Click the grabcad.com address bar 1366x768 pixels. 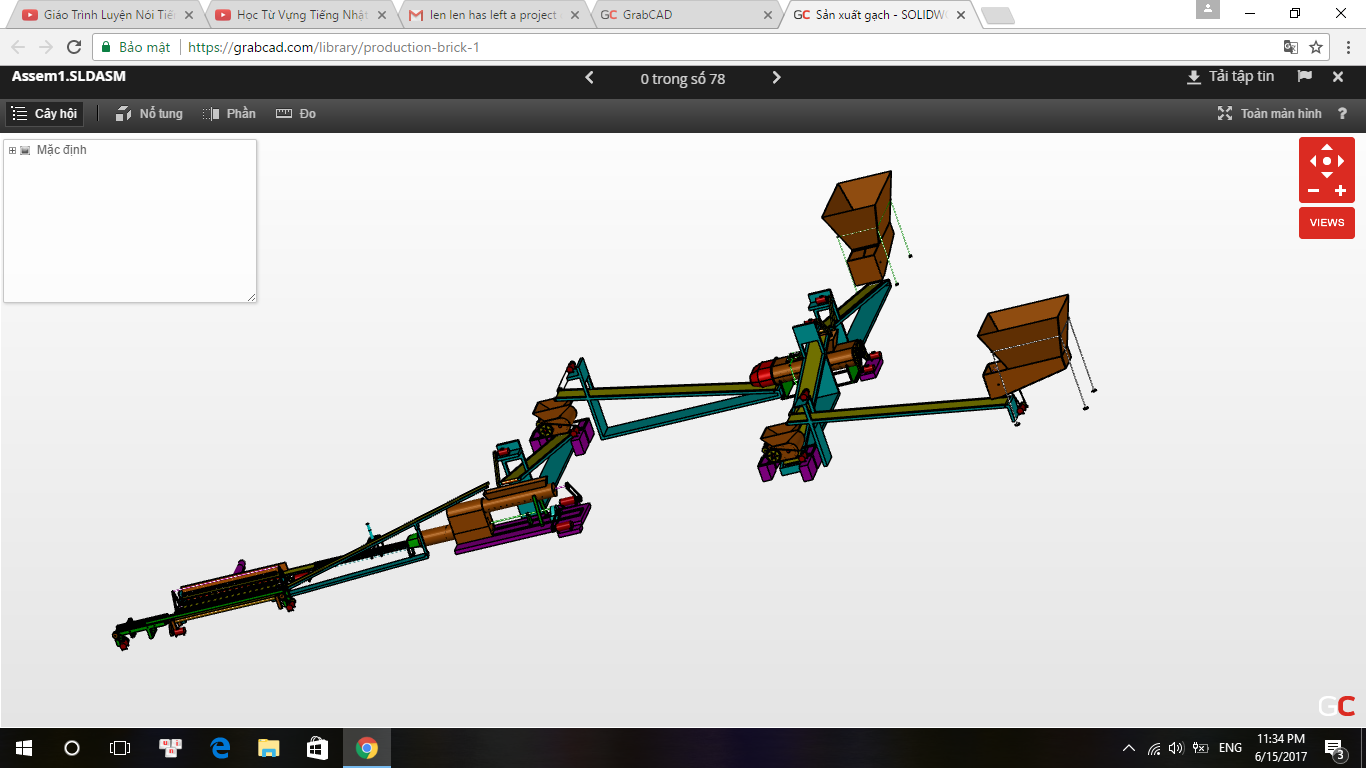712,47
